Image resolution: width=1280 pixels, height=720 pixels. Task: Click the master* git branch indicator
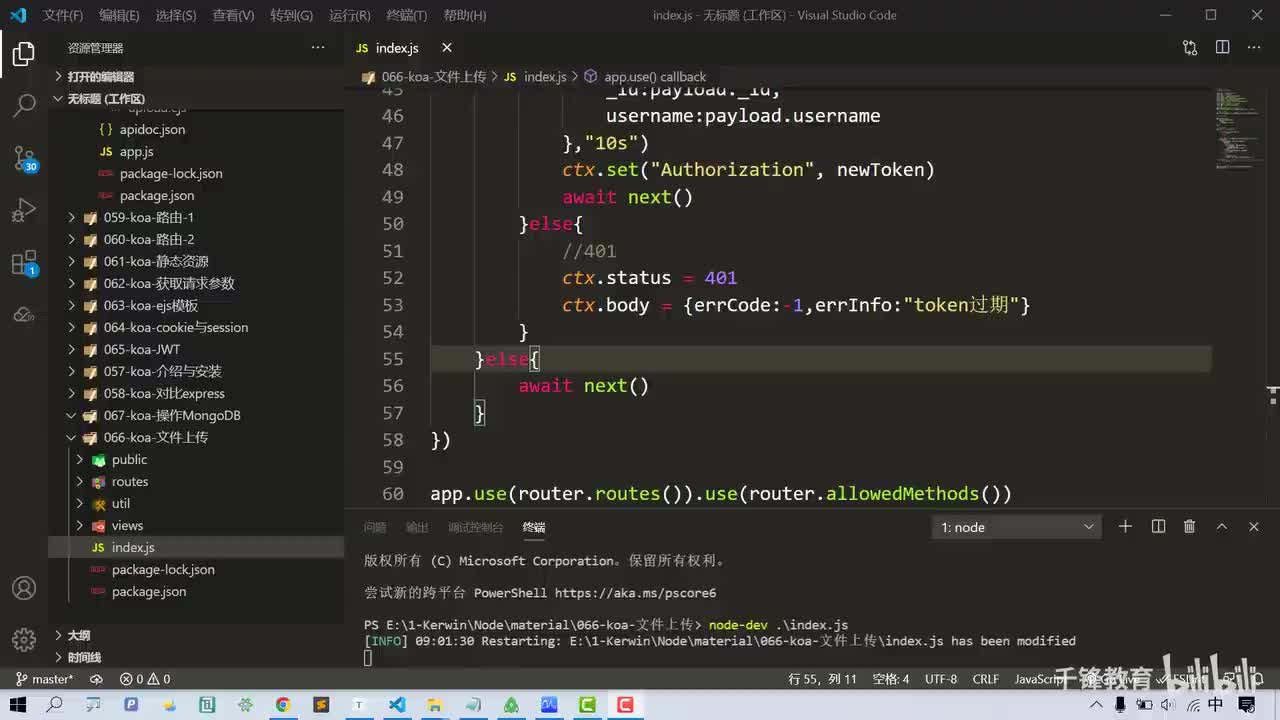click(45, 679)
